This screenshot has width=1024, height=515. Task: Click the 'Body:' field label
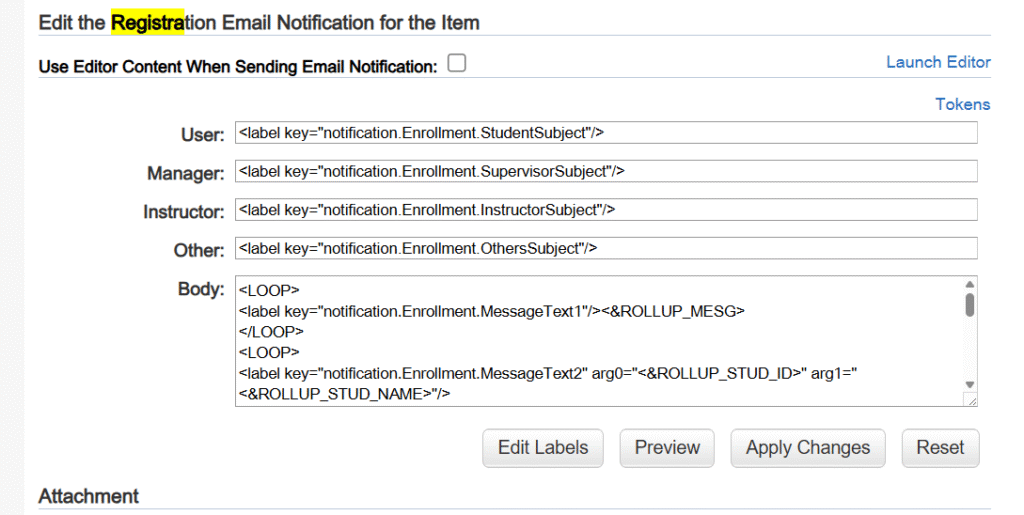click(200, 289)
